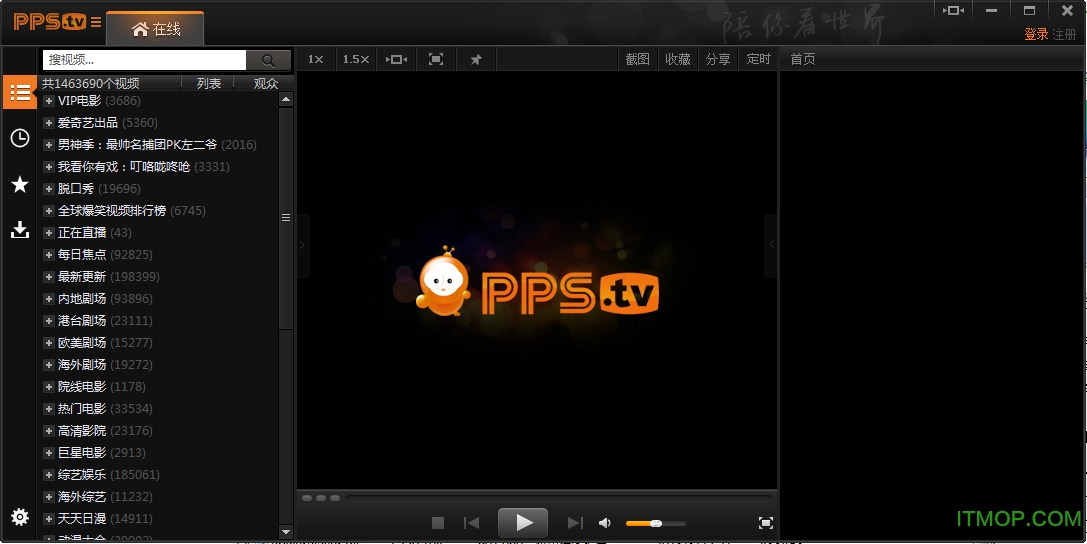Image resolution: width=1087 pixels, height=544 pixels.
Task: Expand the 每日焦点 category
Action: point(49,255)
